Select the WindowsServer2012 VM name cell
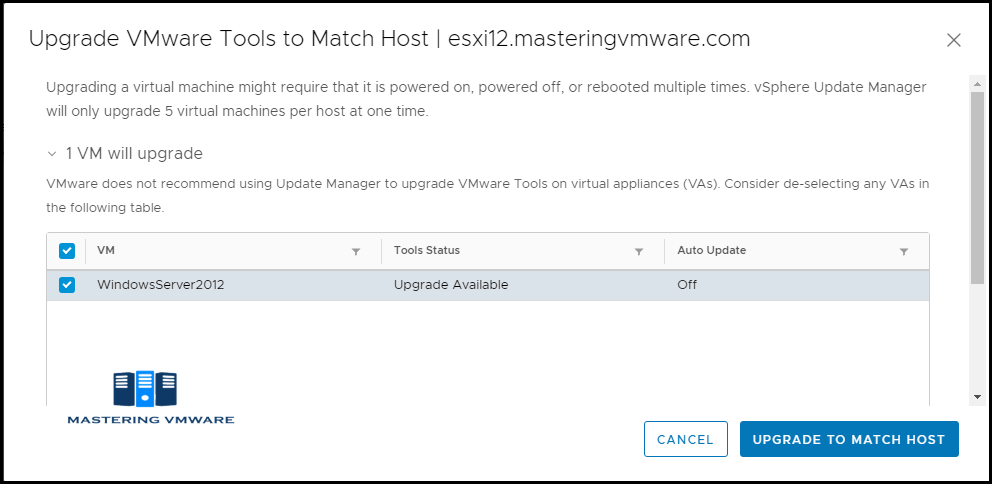Viewport: 992px width, 484px height. [161, 285]
